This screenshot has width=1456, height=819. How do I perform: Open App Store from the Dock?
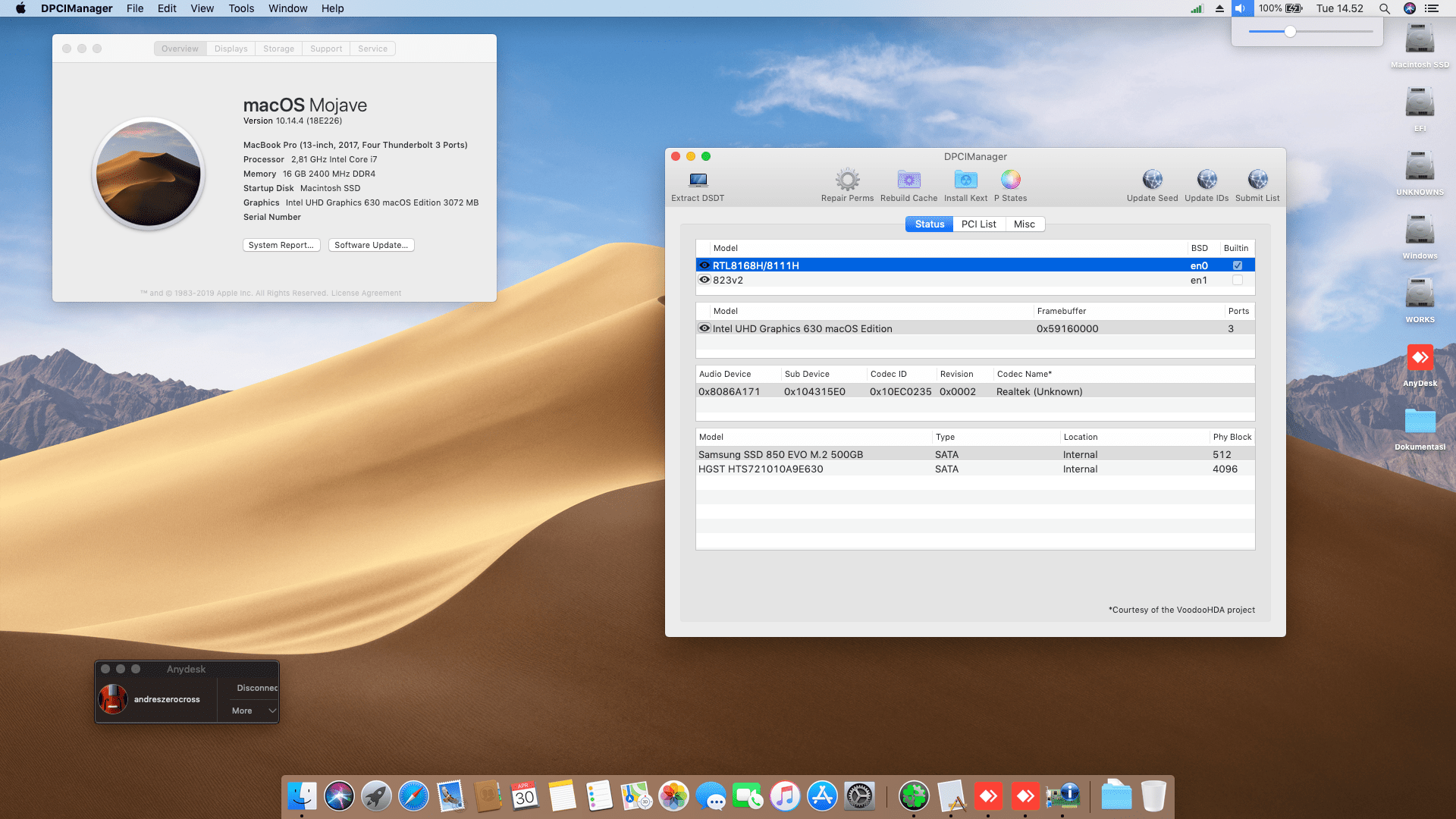click(822, 796)
